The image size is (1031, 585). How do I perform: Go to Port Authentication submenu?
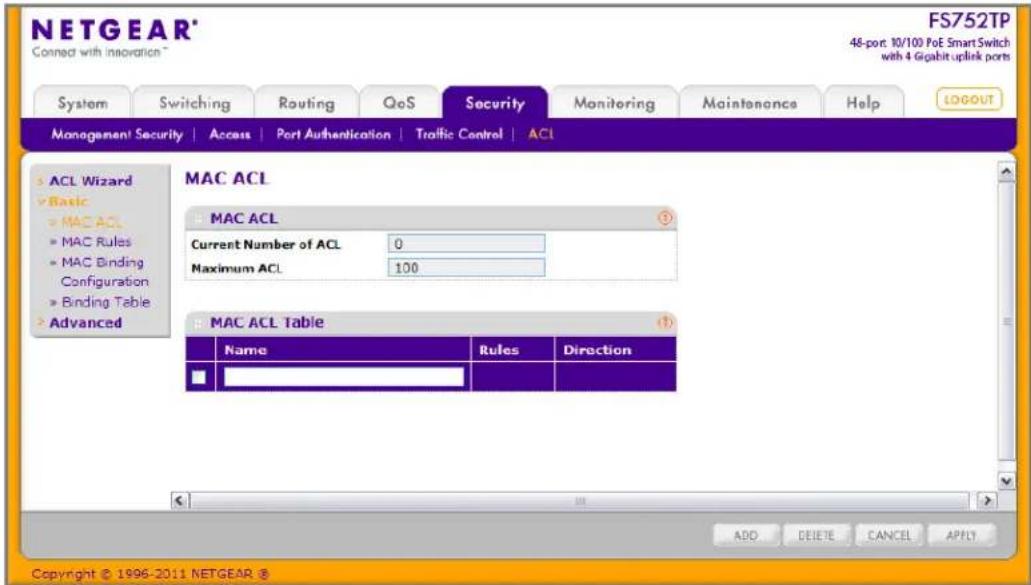coord(333,134)
